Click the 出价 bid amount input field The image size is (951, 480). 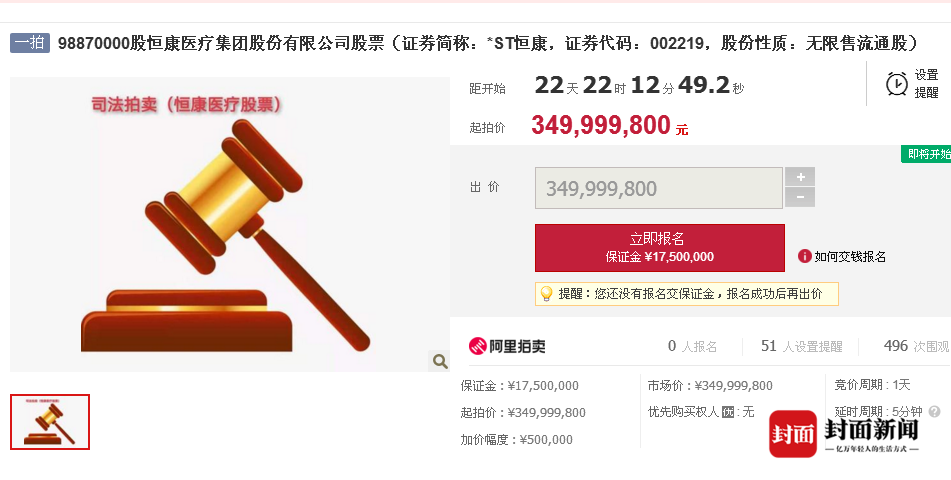(659, 188)
